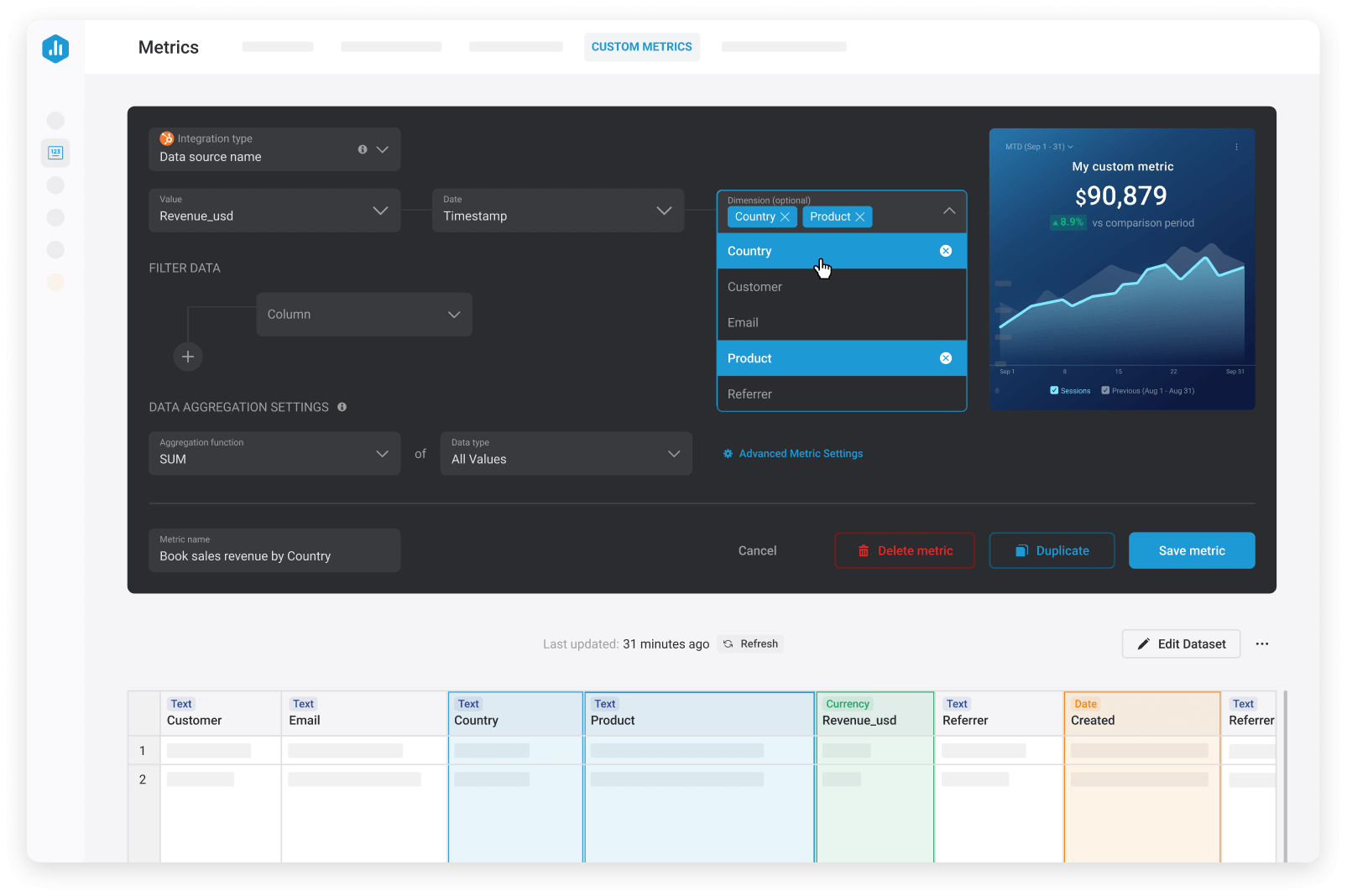Select the Custom Metrics (123) sidebar icon
This screenshot has width=1347, height=896.
(x=55, y=153)
